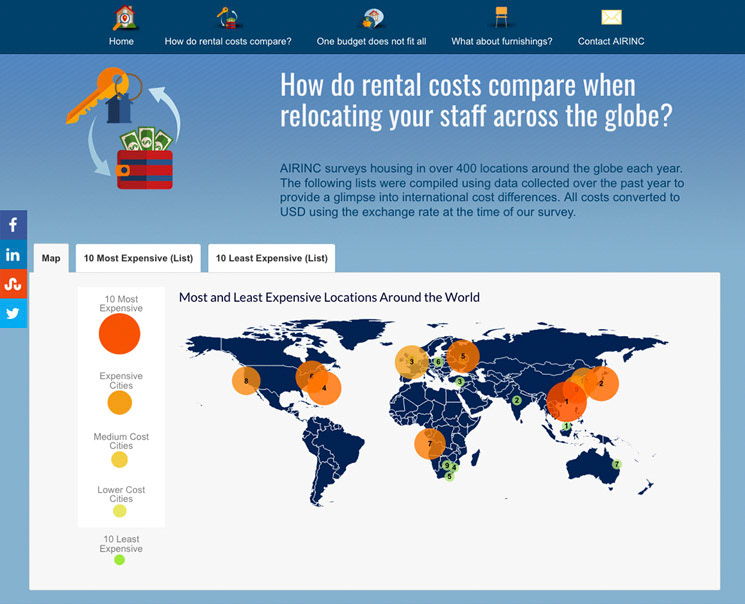
Task: Click the '10 Most Expensive' legend label
Action: pyautogui.click(x=121, y=304)
